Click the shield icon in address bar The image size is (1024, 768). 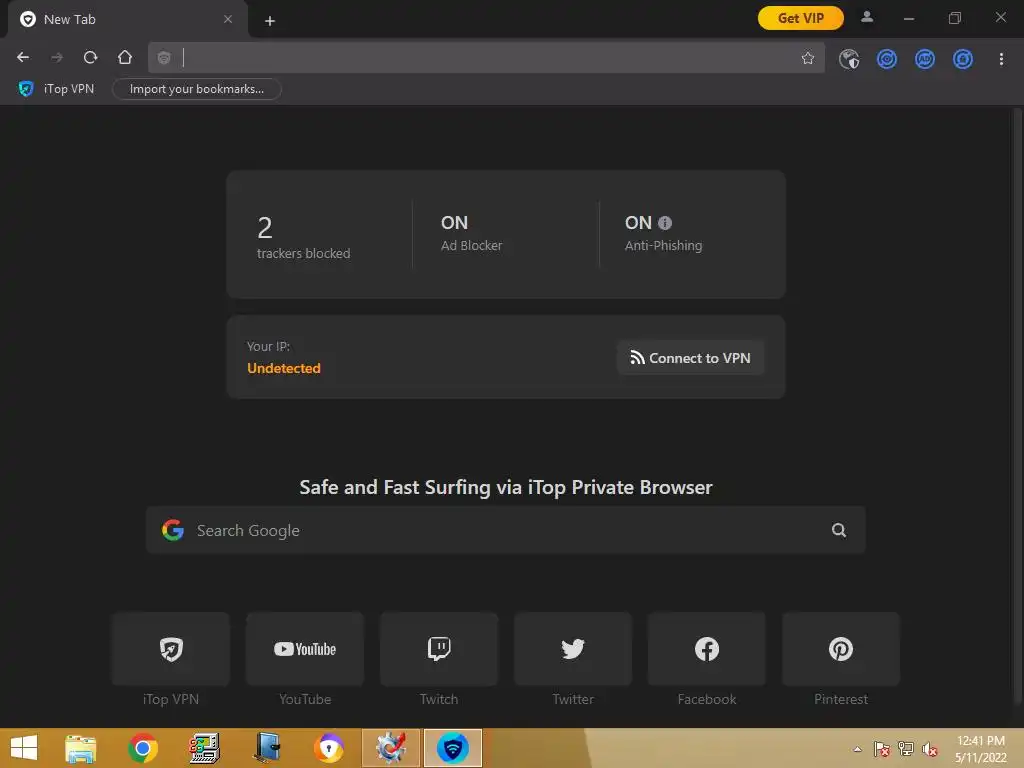pos(164,58)
